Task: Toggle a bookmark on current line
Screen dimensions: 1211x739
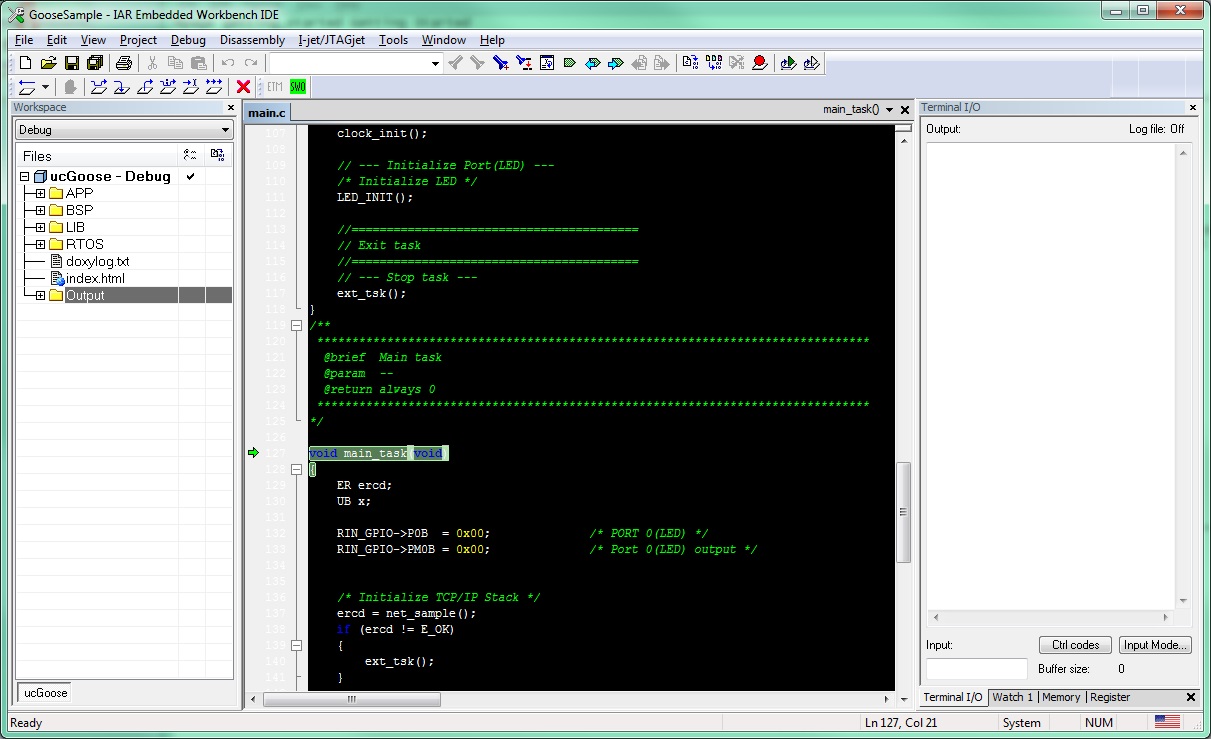Action: point(570,63)
